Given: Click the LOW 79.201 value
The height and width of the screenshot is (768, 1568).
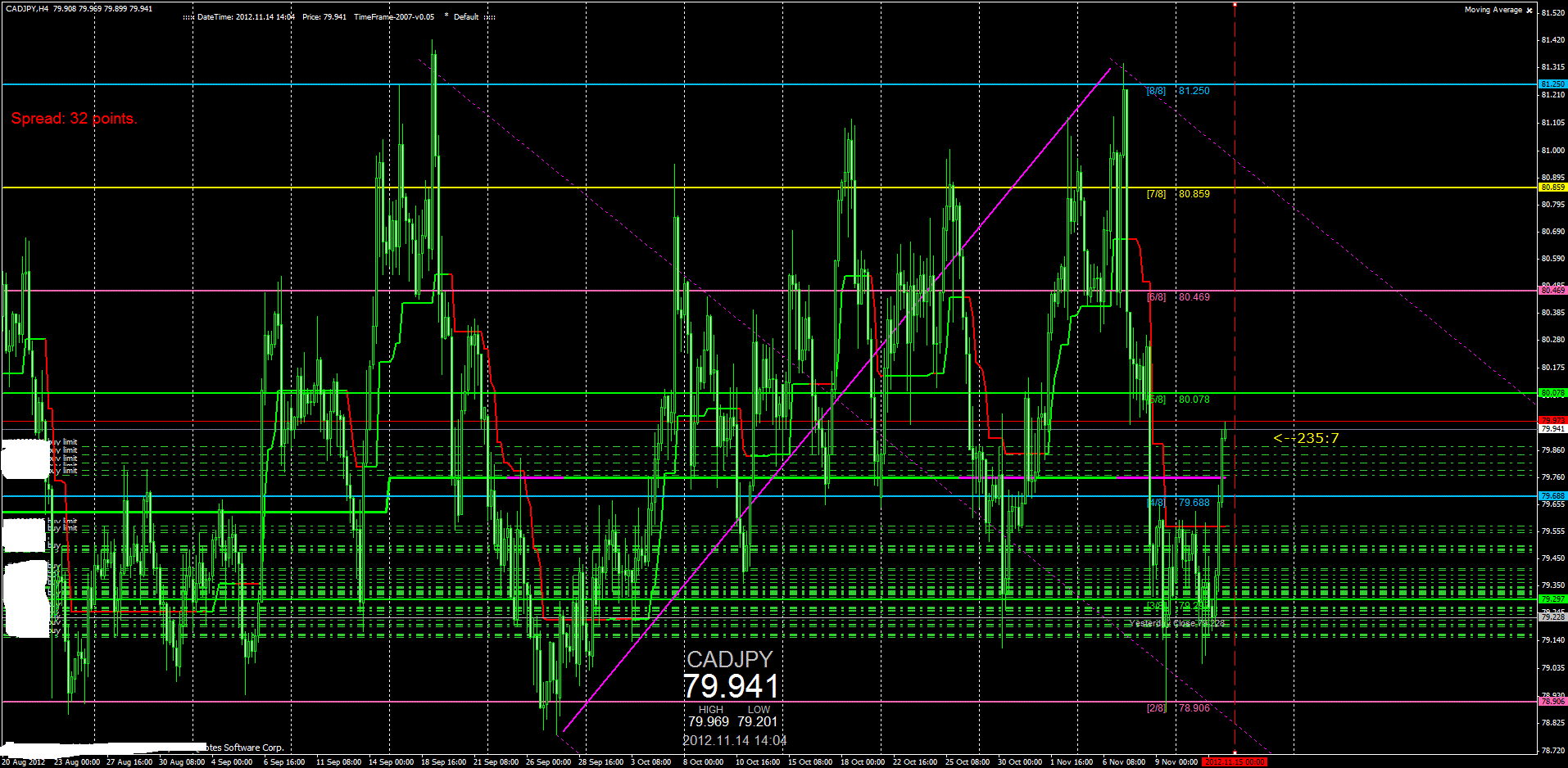Looking at the screenshot, I should 758,722.
